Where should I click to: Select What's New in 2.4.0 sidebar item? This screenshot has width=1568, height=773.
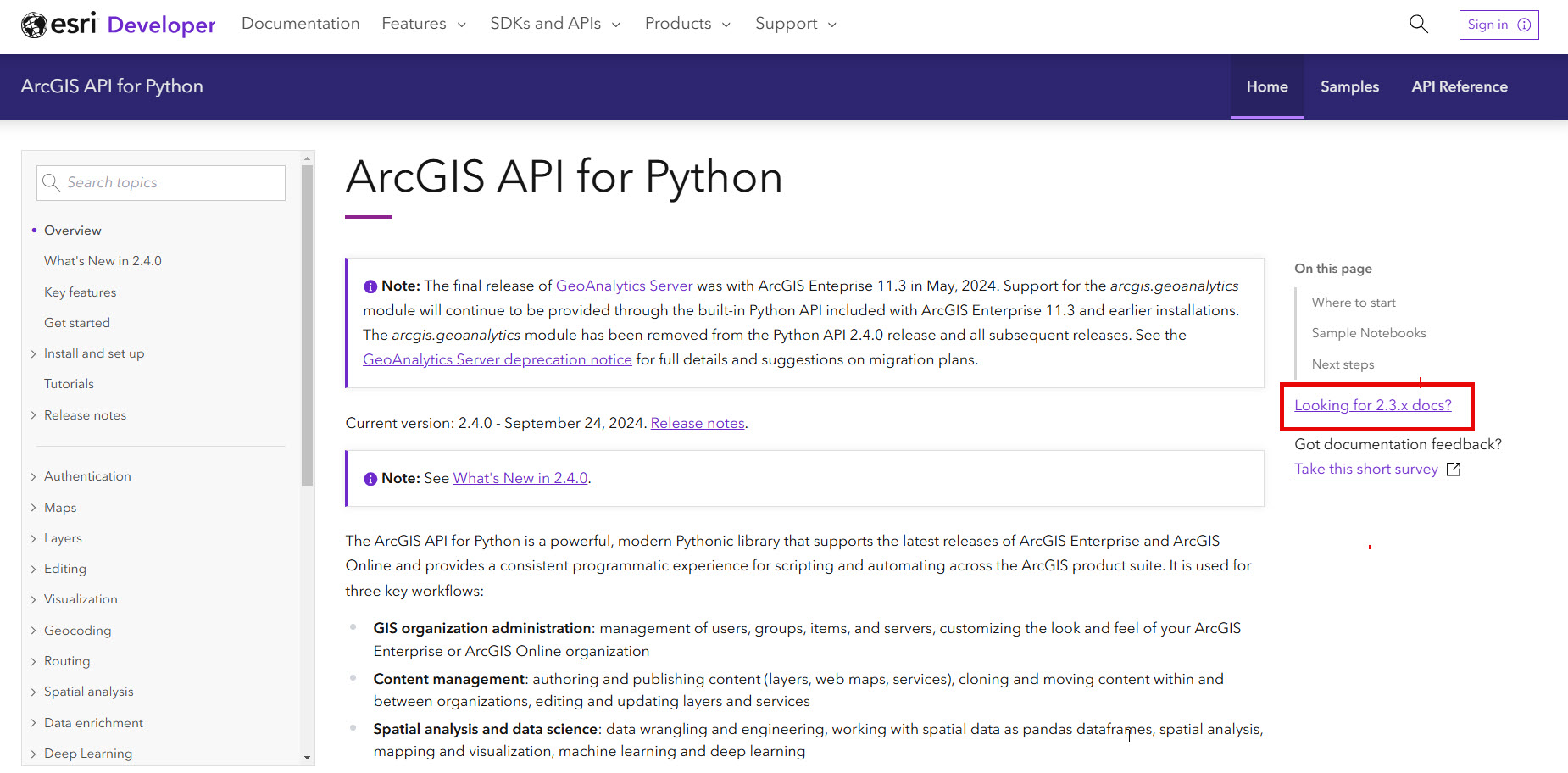pos(103,261)
